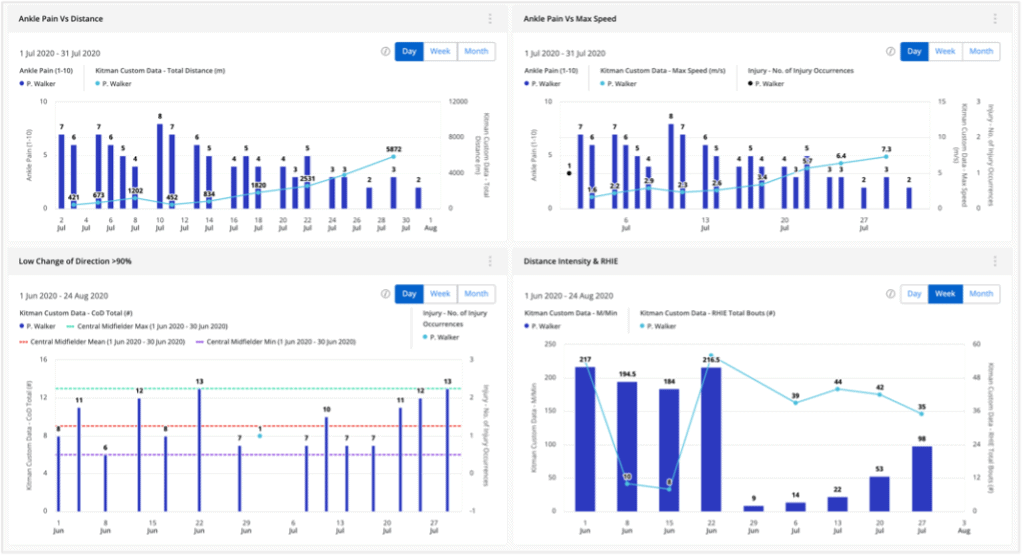Click Distance Intensity & RHIE widget title
1024x558 pixels.
(x=571, y=261)
